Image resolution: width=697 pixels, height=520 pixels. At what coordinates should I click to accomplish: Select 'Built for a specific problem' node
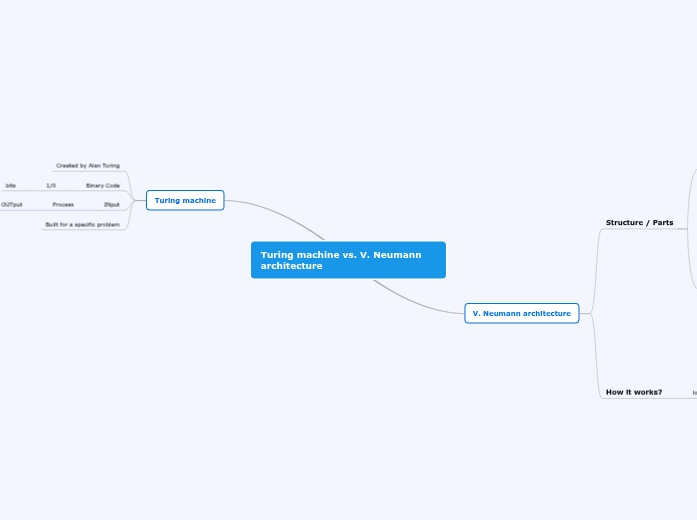point(82,224)
